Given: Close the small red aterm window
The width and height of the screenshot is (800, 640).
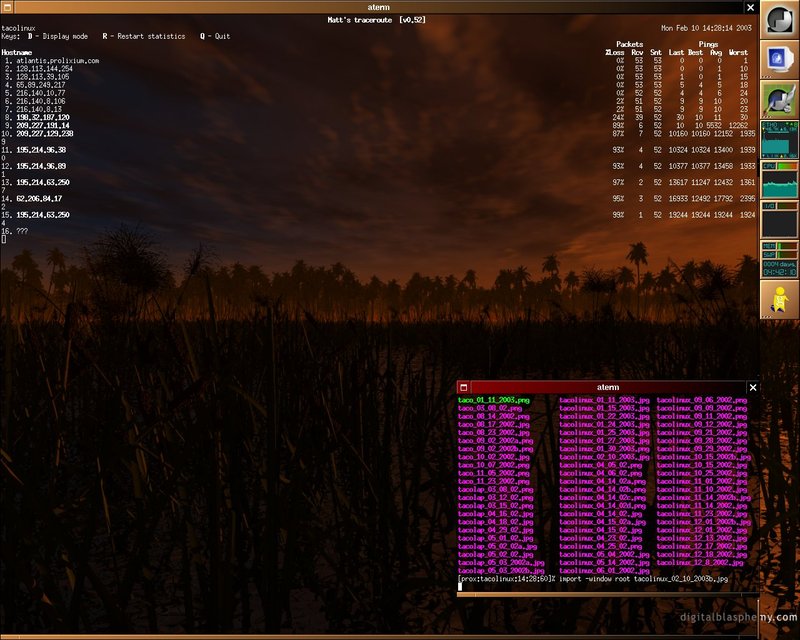Looking at the screenshot, I should pyautogui.click(x=753, y=387).
